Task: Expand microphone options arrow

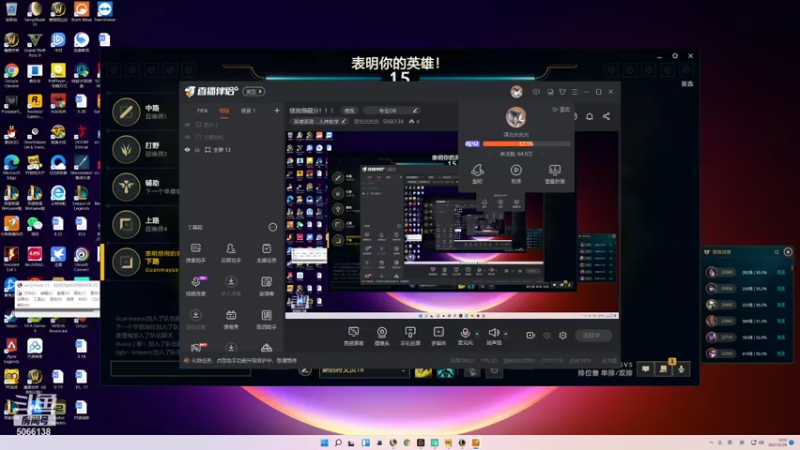Action: tap(477, 334)
